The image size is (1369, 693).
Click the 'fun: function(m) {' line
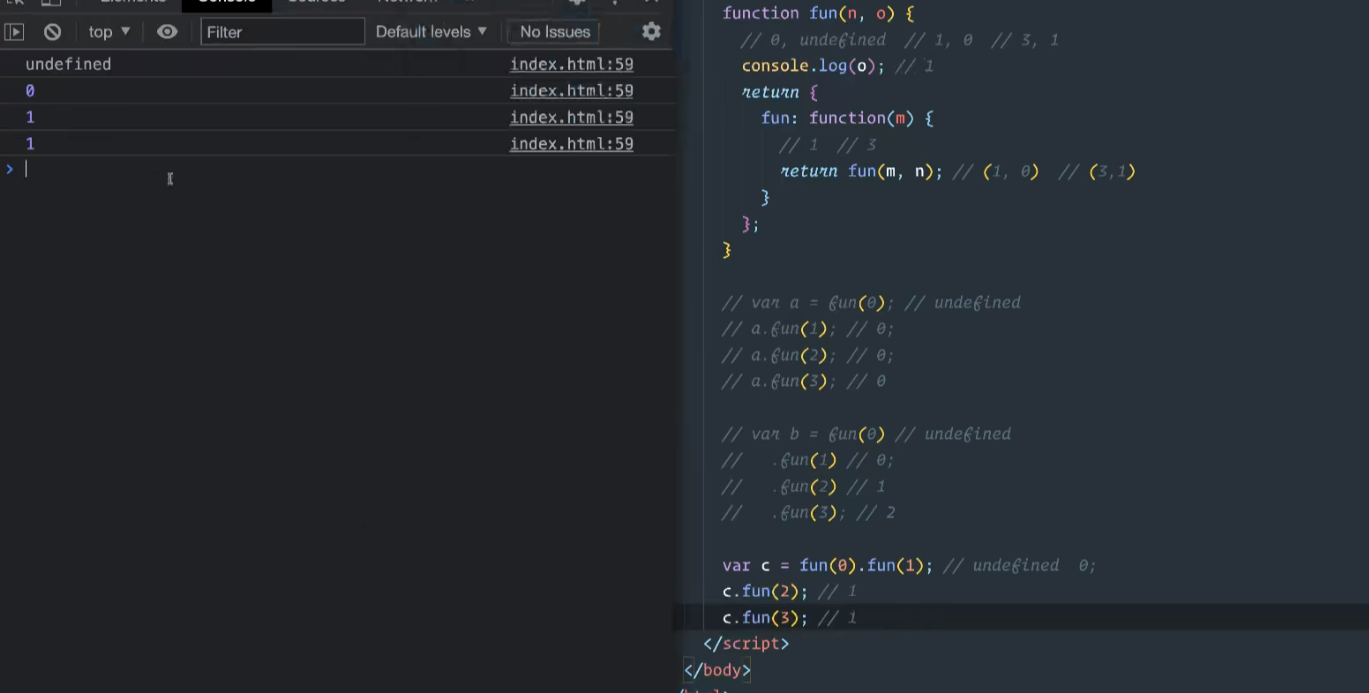(846, 118)
